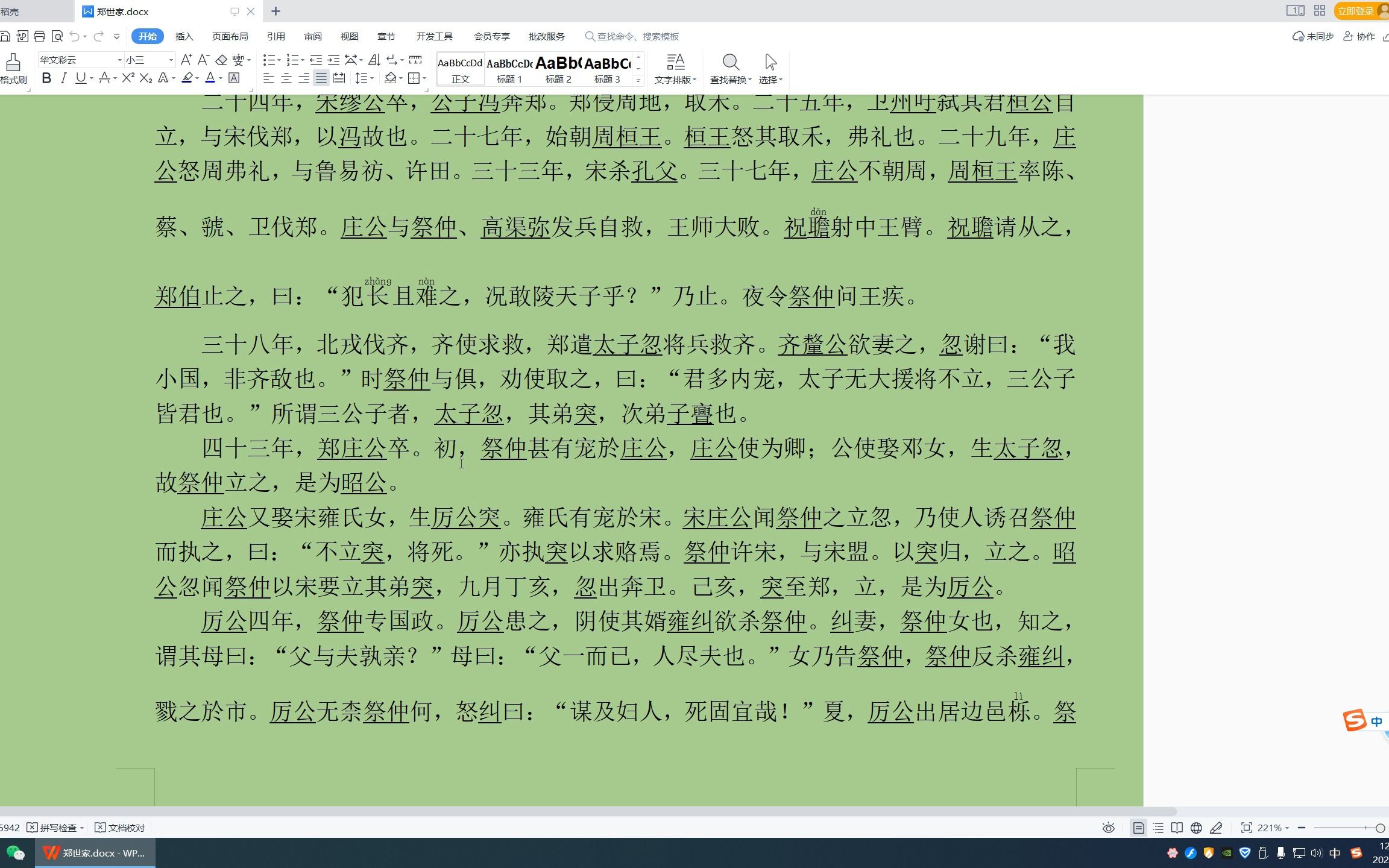Switch to reading view (book icon)

[x=1177, y=828]
